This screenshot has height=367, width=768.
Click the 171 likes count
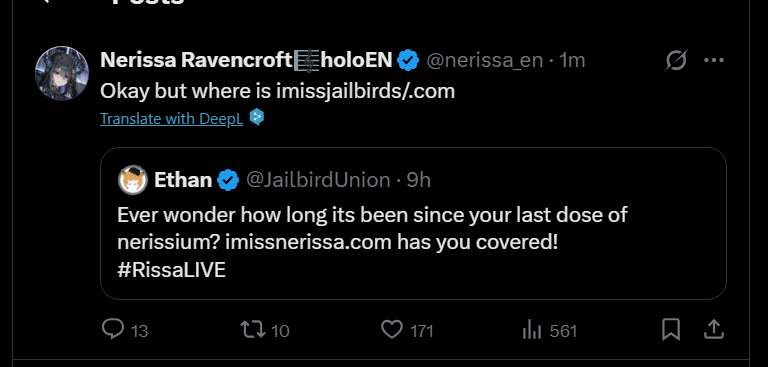point(422,332)
